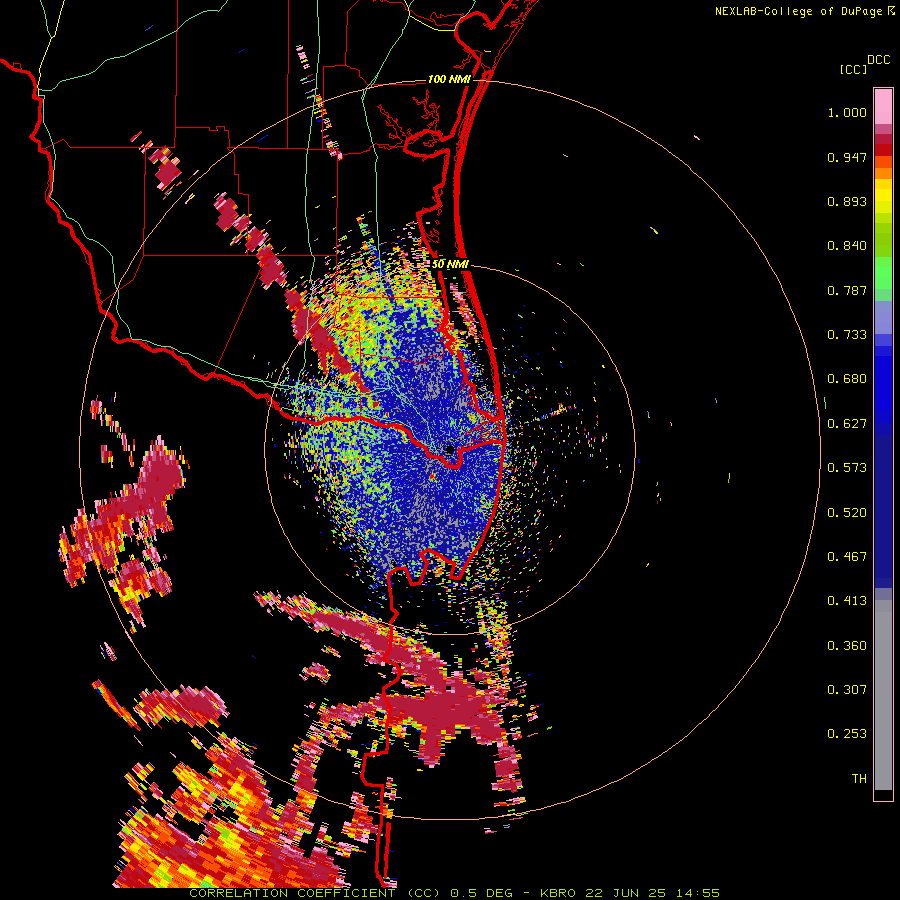Pick the light pink colorbar segment at top

pyautogui.click(x=883, y=107)
